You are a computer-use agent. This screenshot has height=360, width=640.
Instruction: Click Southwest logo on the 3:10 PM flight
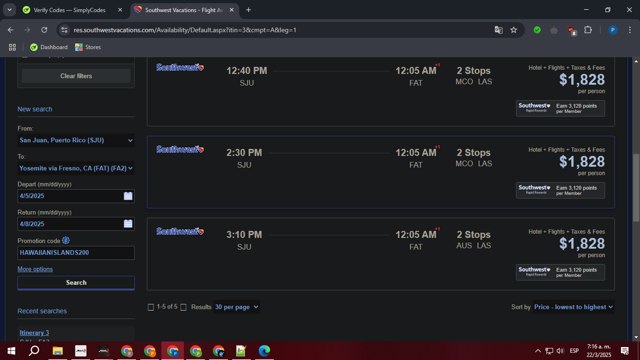click(x=180, y=231)
